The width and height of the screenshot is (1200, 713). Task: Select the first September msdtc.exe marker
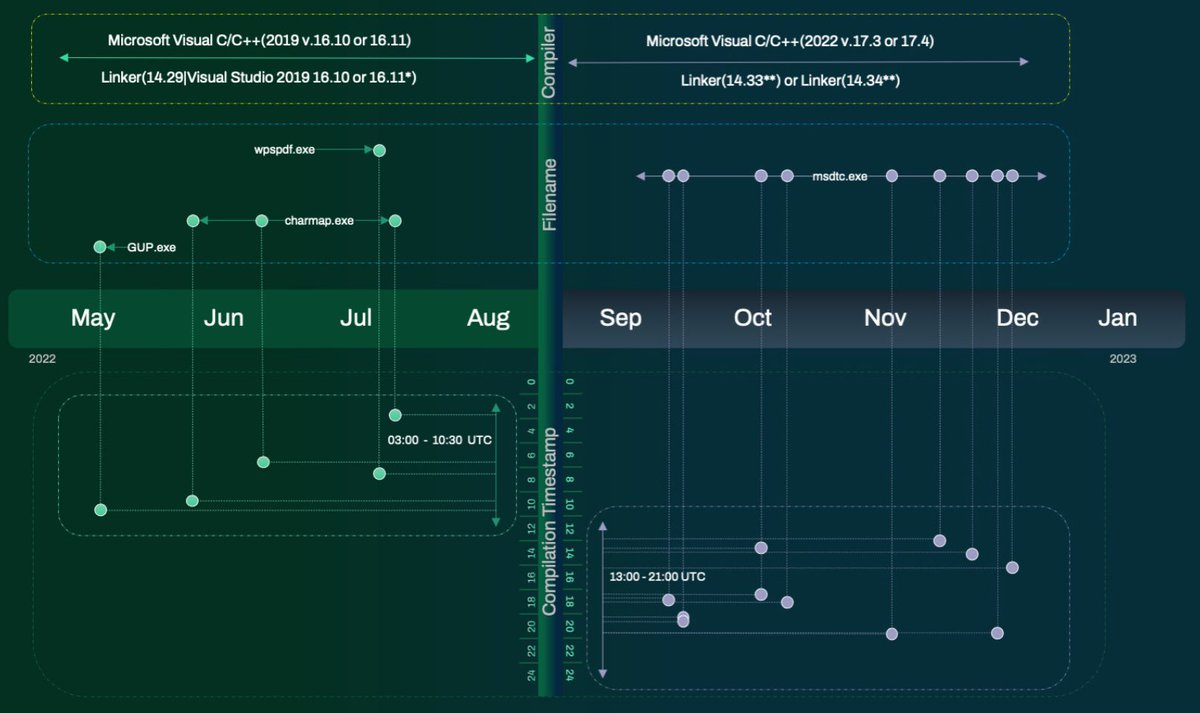coord(667,174)
